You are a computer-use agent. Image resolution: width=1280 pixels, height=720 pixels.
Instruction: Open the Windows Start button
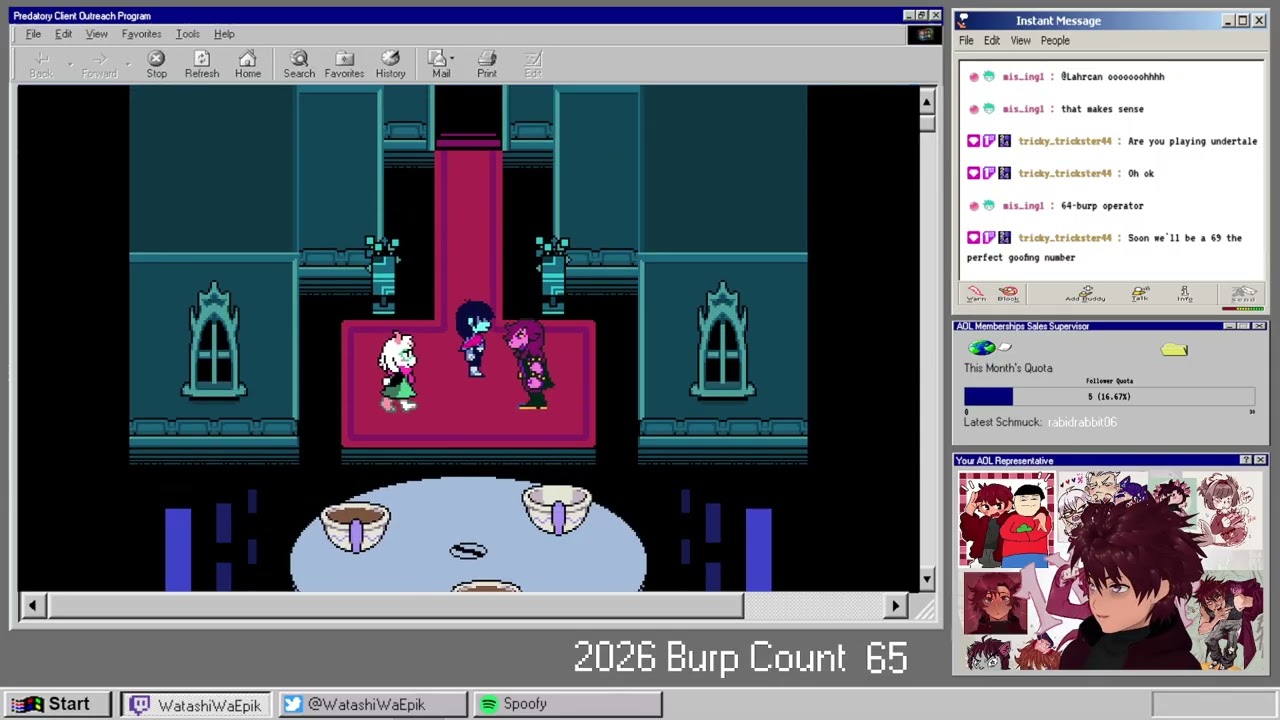pyautogui.click(x=58, y=705)
